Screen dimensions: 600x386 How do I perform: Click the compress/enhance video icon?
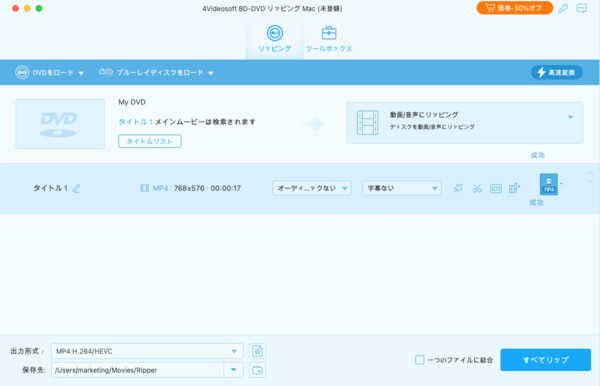click(514, 188)
